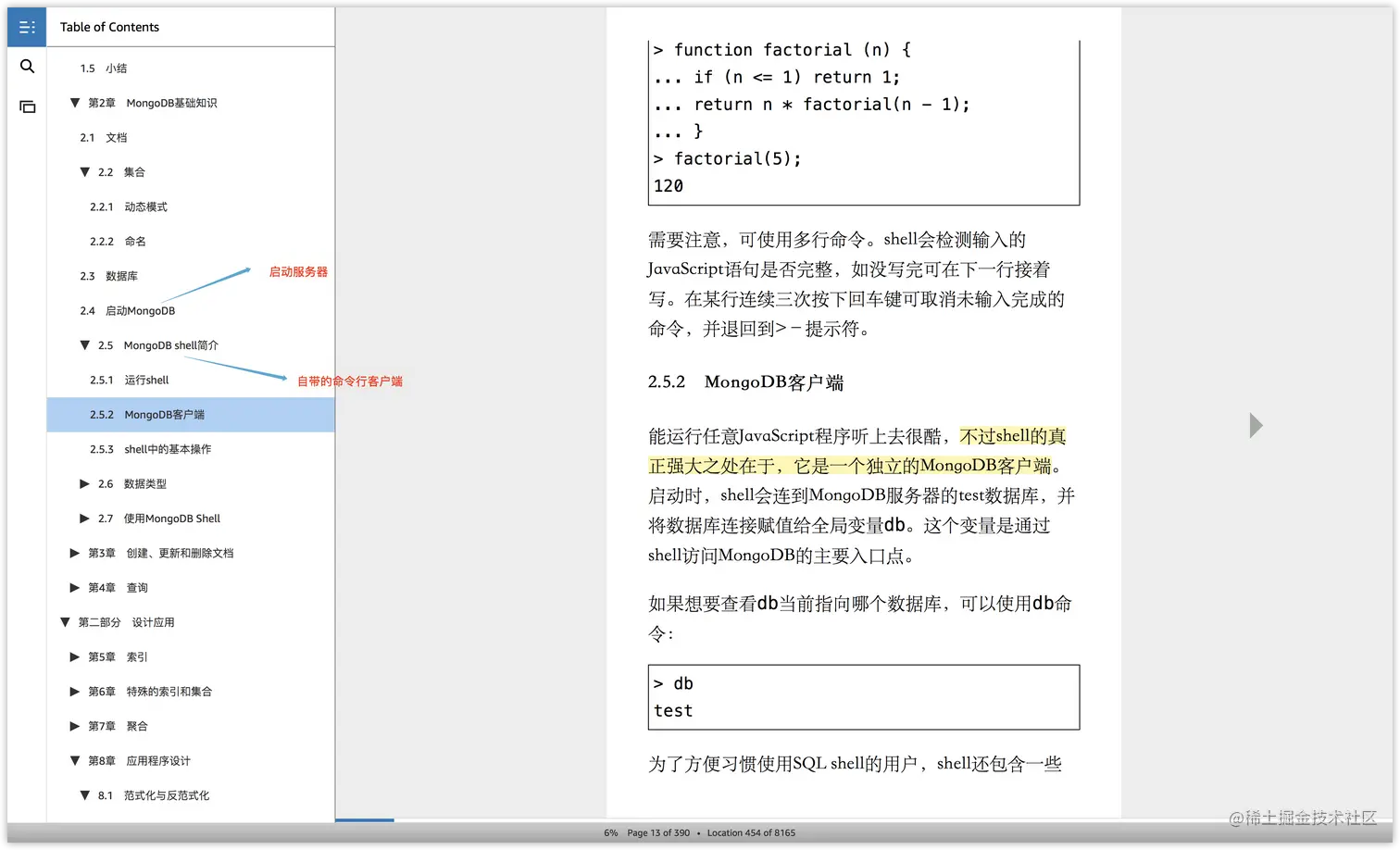This screenshot has width=1400, height=850.
Task: Expand 第7章 聚合 chapter
Action: (75, 726)
